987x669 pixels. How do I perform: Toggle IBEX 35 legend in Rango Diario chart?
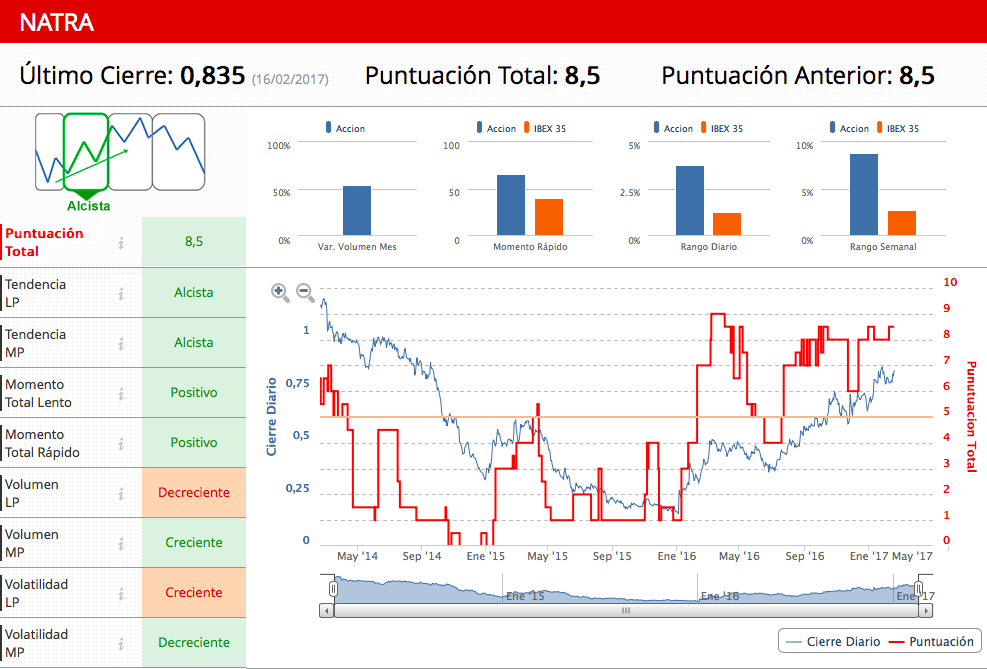pyautogui.click(x=722, y=128)
